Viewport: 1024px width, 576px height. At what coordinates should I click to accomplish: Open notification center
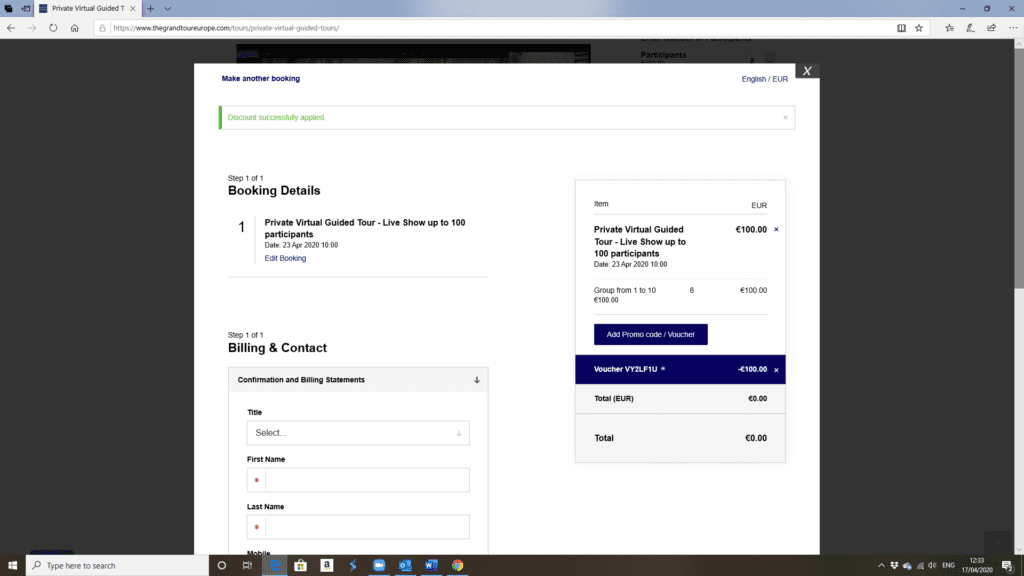1008,566
